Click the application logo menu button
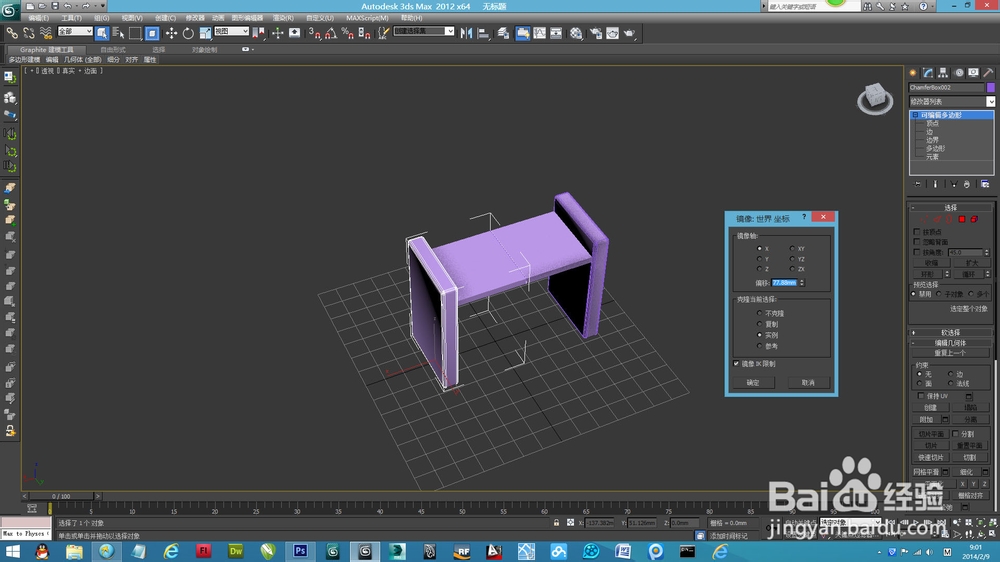The width and height of the screenshot is (1000, 562). (8, 11)
